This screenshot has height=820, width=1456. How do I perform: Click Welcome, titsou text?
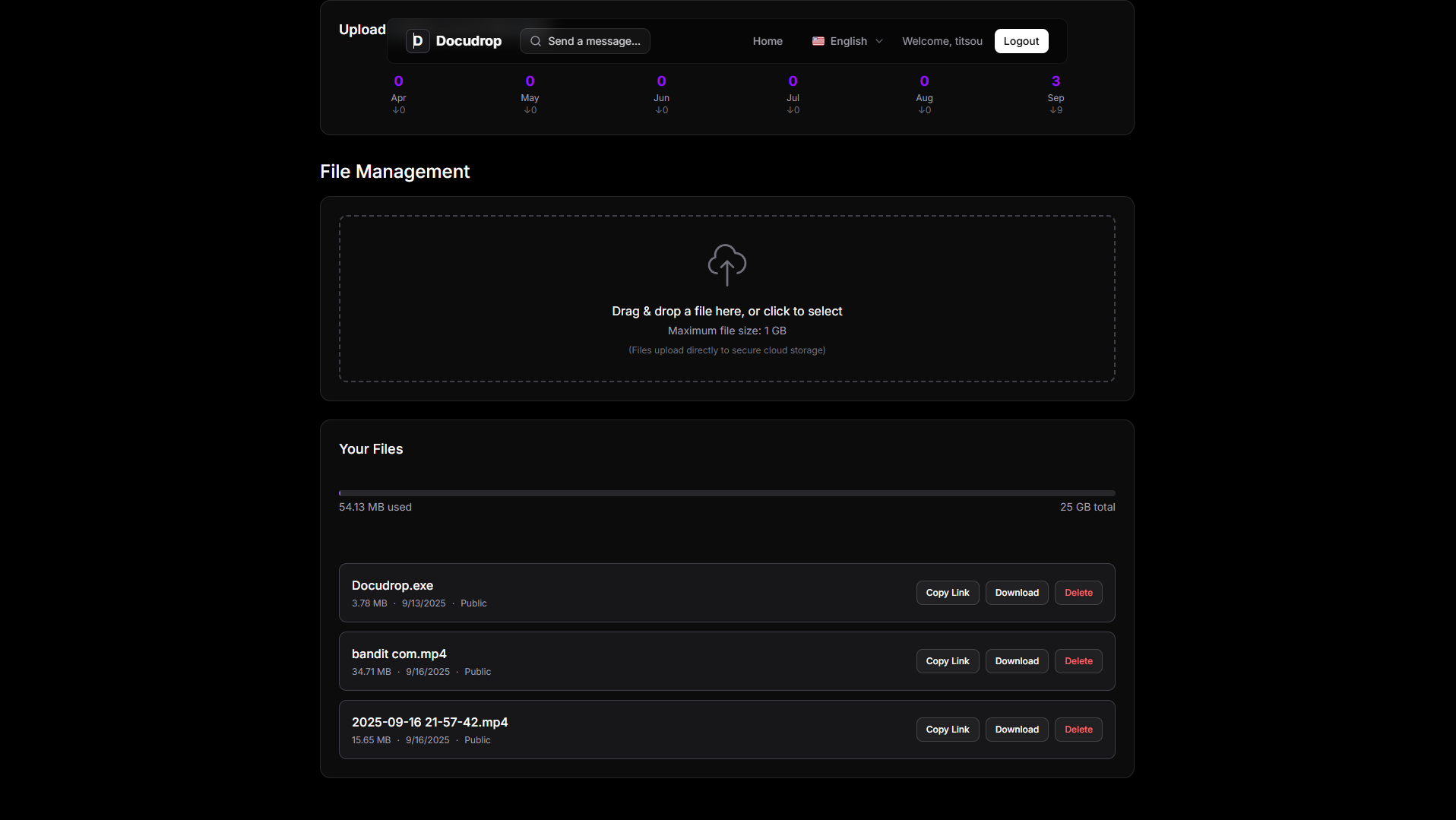(x=942, y=41)
